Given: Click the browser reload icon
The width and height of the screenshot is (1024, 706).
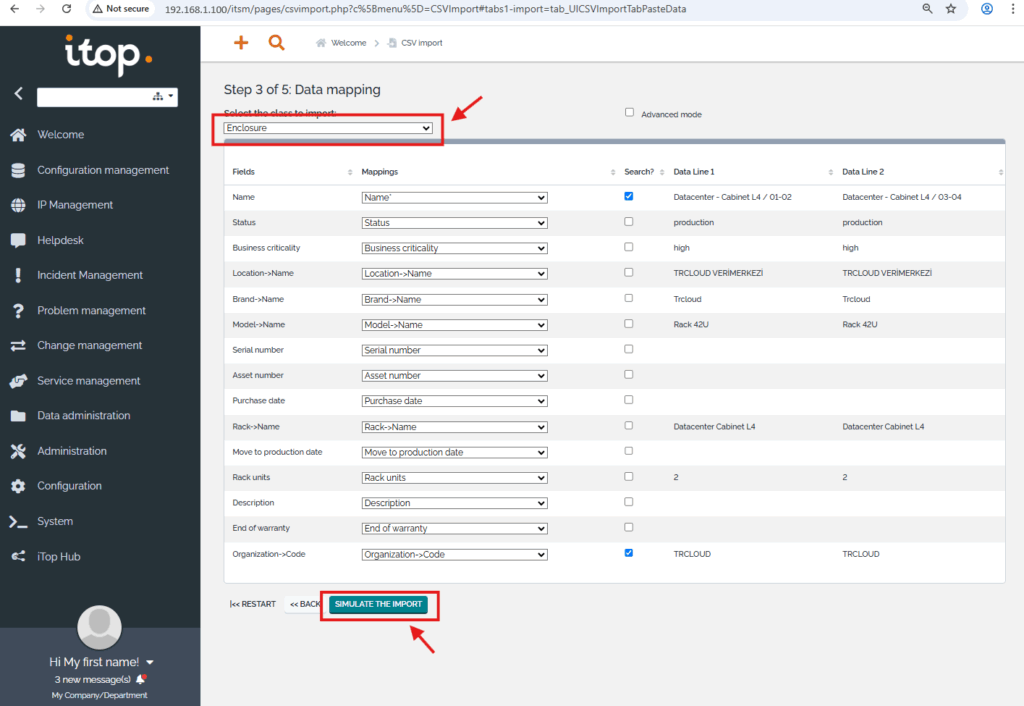Looking at the screenshot, I should coord(67,8).
